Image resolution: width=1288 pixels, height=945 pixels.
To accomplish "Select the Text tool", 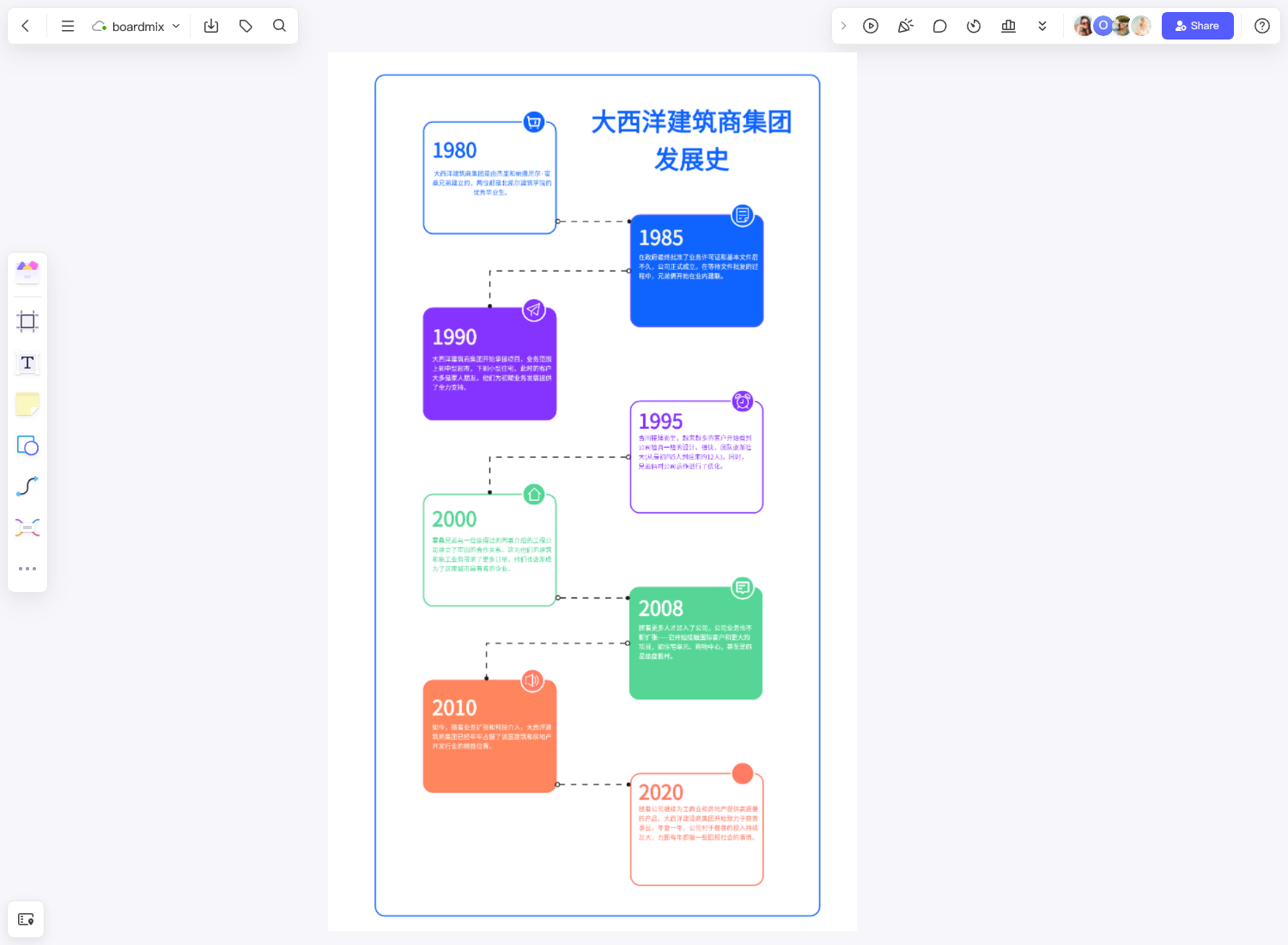I will tap(27, 363).
